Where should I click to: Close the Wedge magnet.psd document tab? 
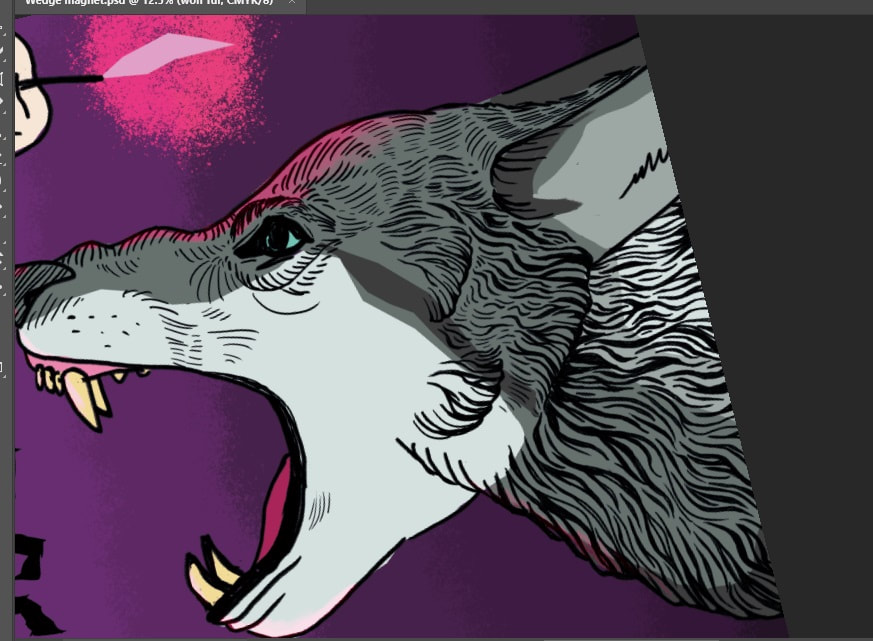click(x=291, y=2)
